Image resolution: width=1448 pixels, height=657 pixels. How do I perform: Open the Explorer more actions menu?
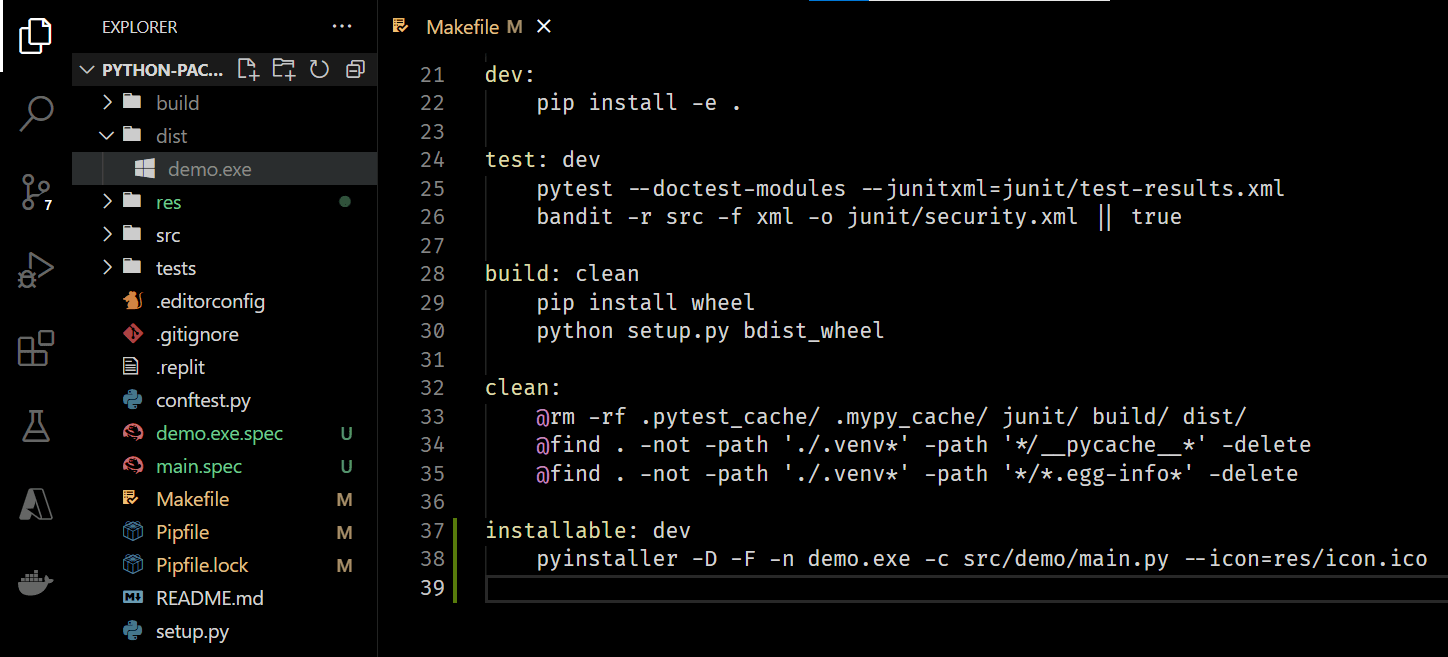(x=342, y=27)
